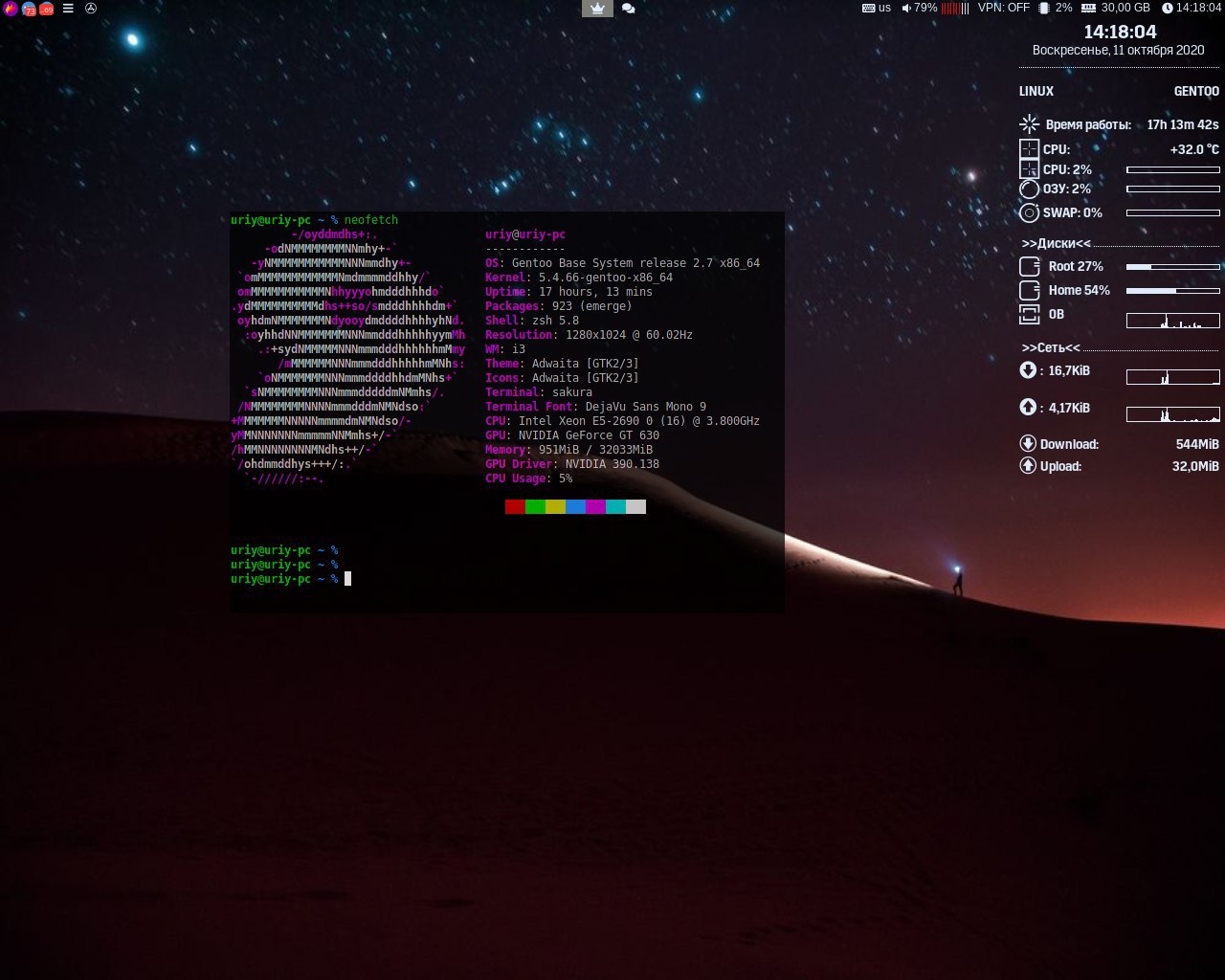Click the CPU: 2% usage icon

[x=1029, y=169]
